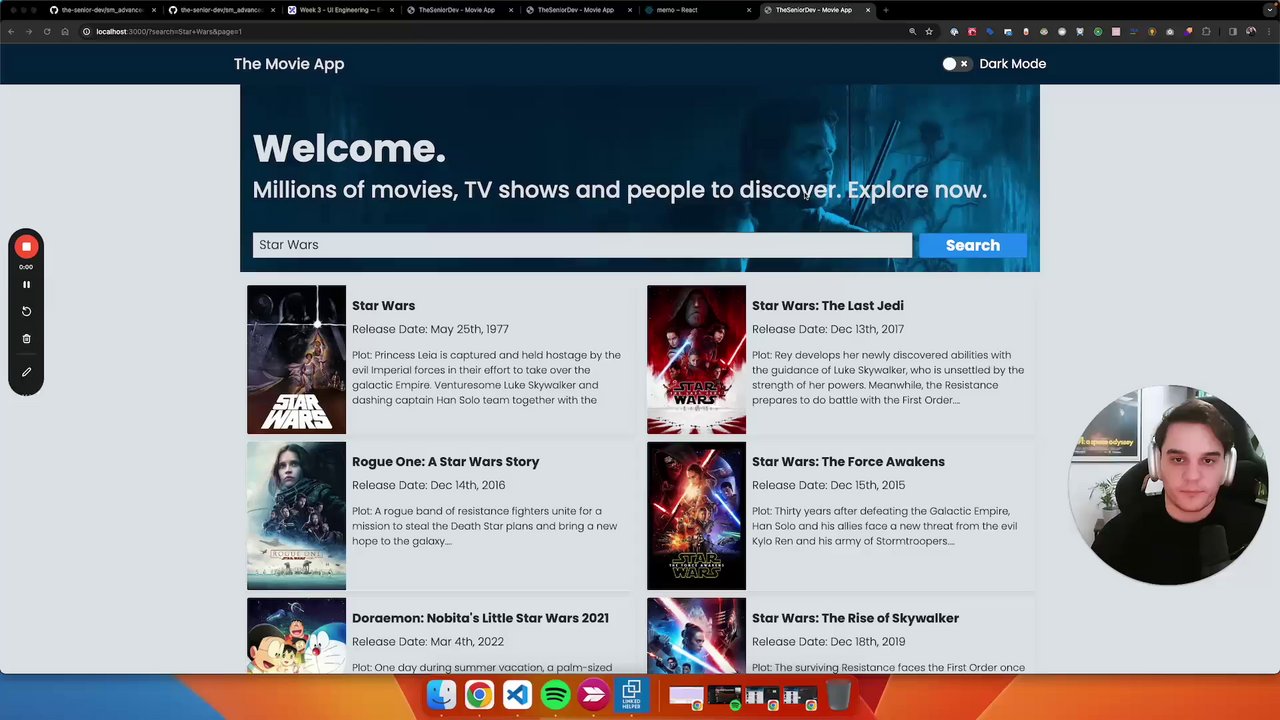Open the Star Wars 1977 movie poster
The image size is (1280, 720).
[x=296, y=360]
